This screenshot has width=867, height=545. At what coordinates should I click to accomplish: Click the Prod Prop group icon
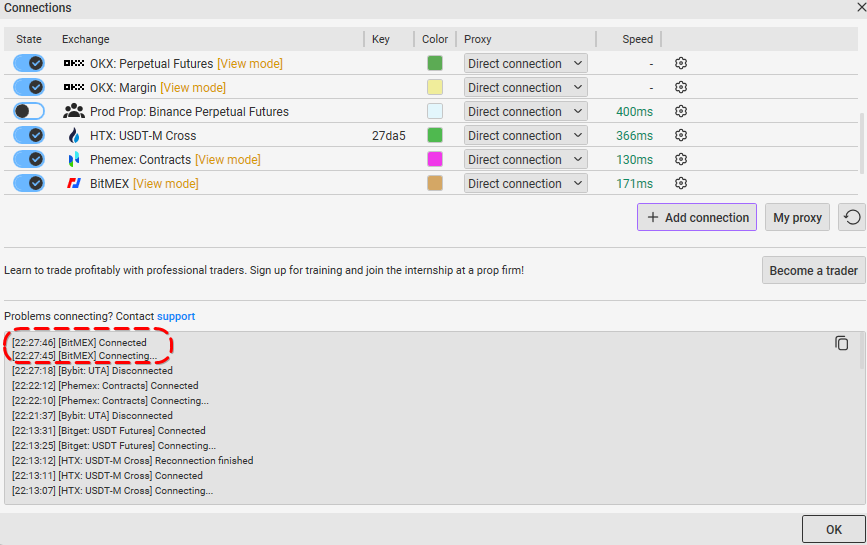coord(73,111)
